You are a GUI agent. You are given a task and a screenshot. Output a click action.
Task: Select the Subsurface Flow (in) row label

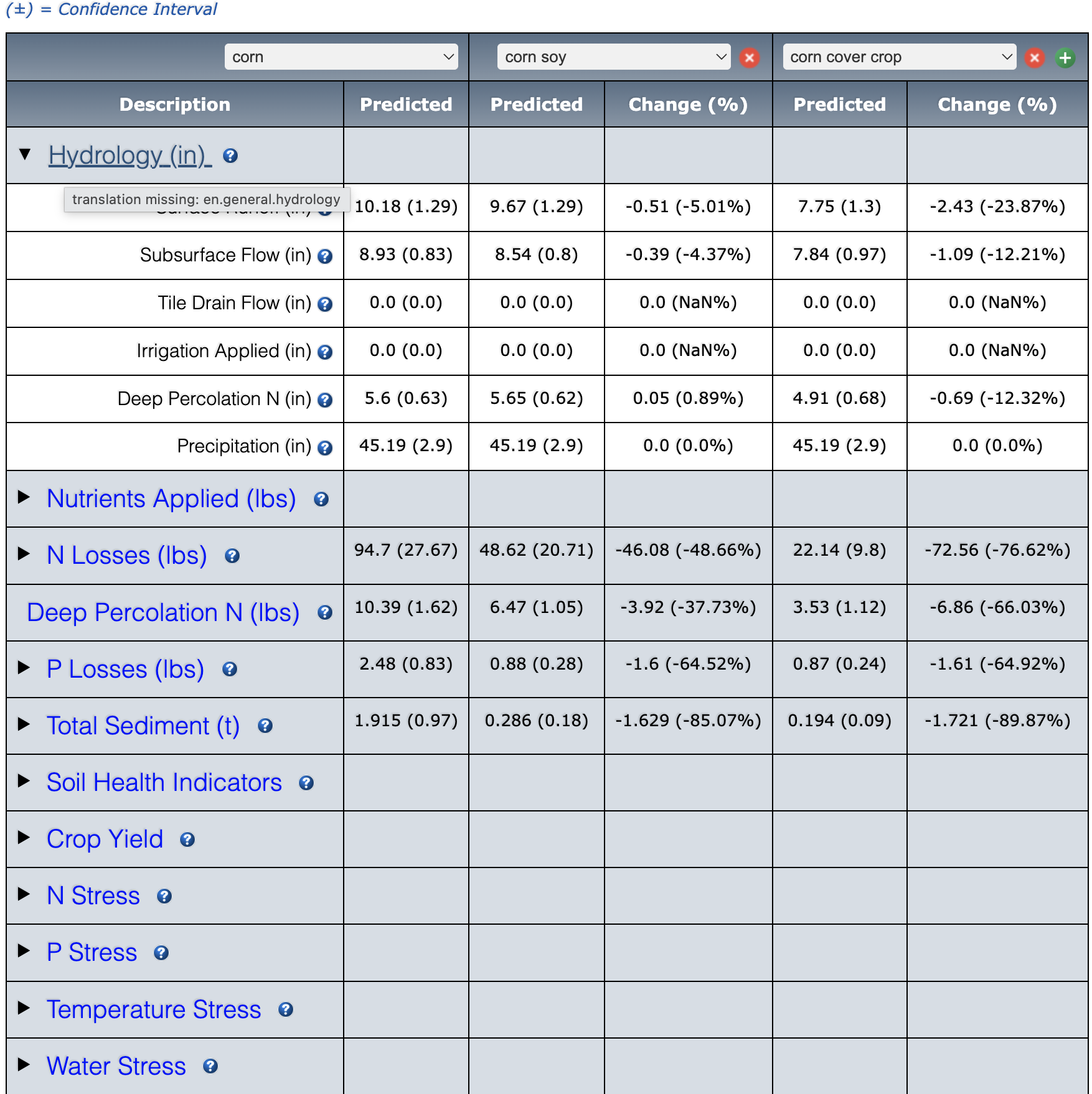(225, 255)
